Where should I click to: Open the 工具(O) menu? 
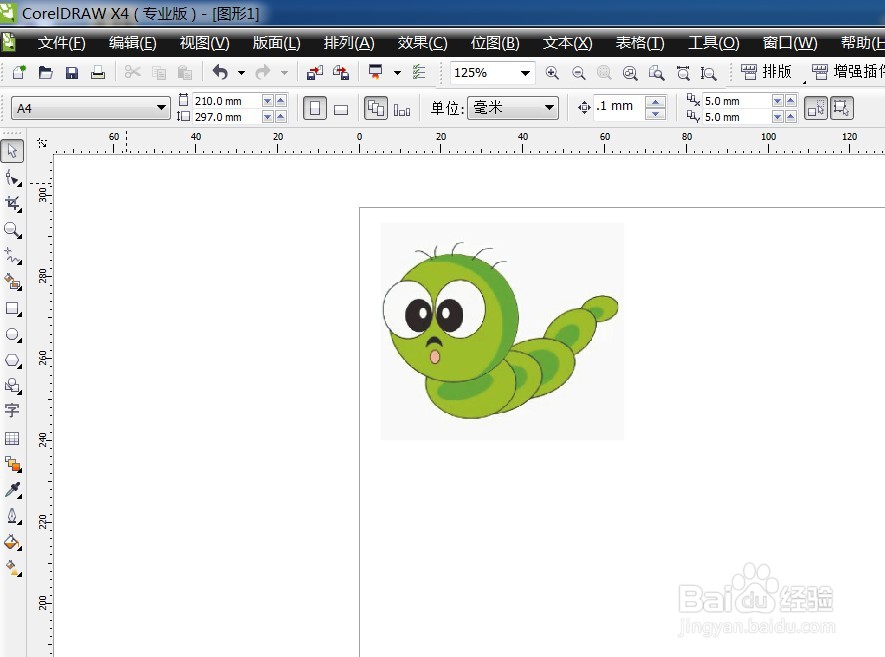pos(713,43)
